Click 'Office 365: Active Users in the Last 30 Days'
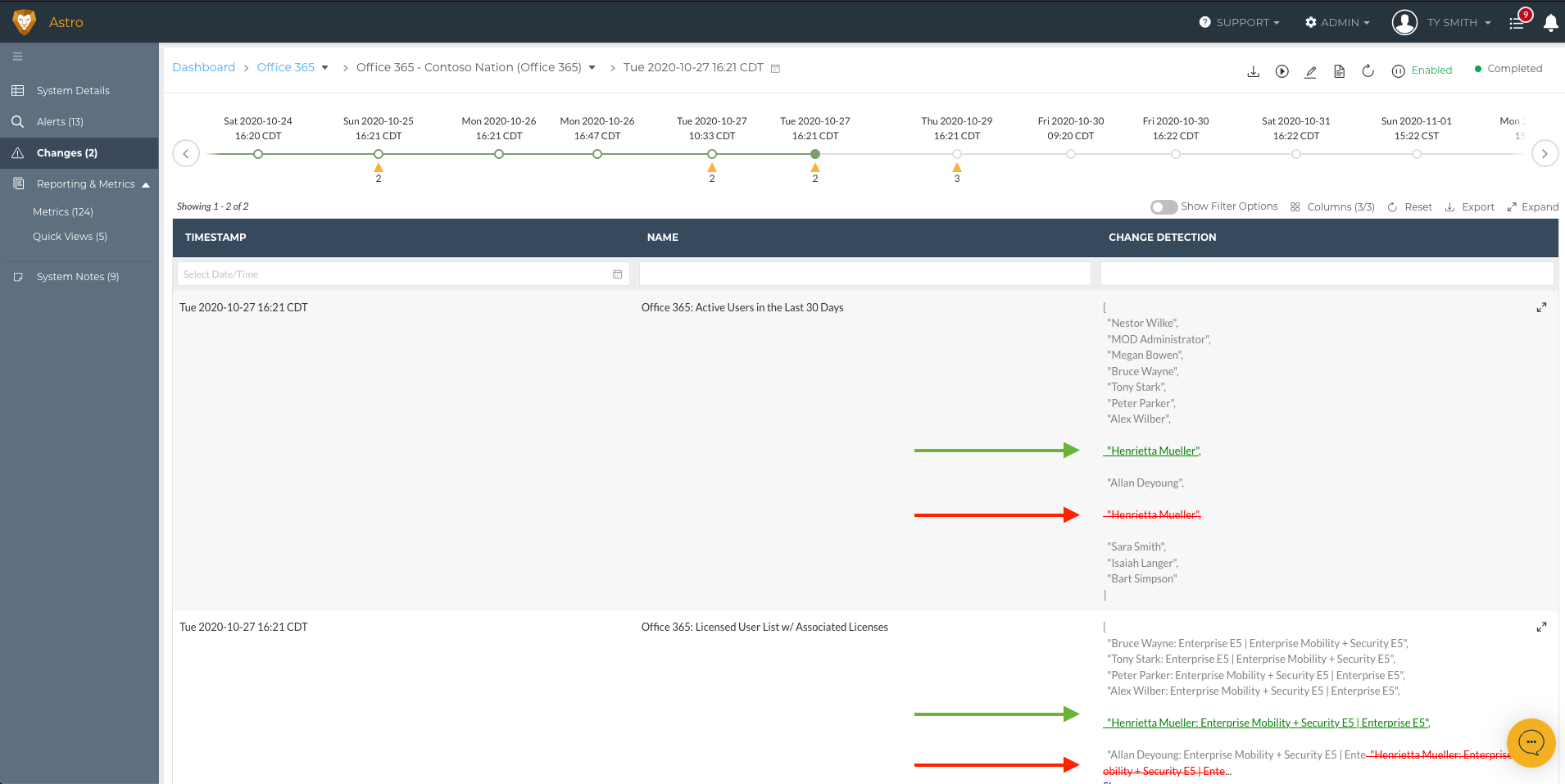Screen dimensions: 1565x784 (742, 308)
